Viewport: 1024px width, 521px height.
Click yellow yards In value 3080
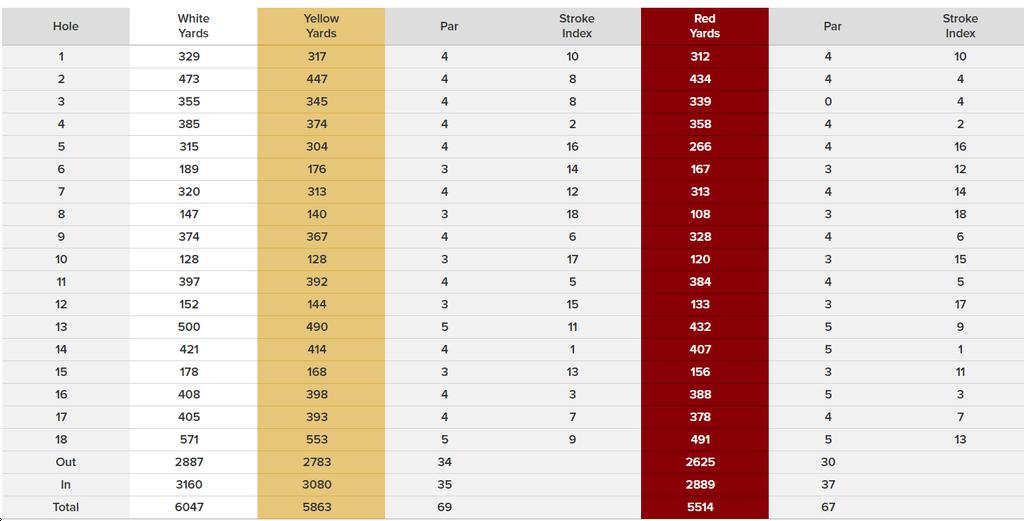tap(317, 485)
